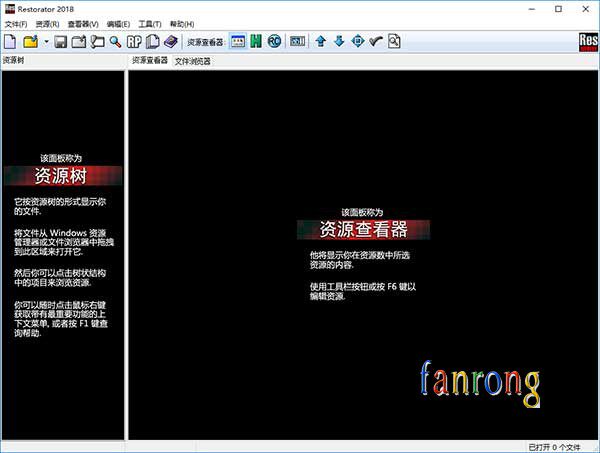The height and width of the screenshot is (453, 600).
Task: Move resource down with blue down arrow
Action: pyautogui.click(x=339, y=41)
